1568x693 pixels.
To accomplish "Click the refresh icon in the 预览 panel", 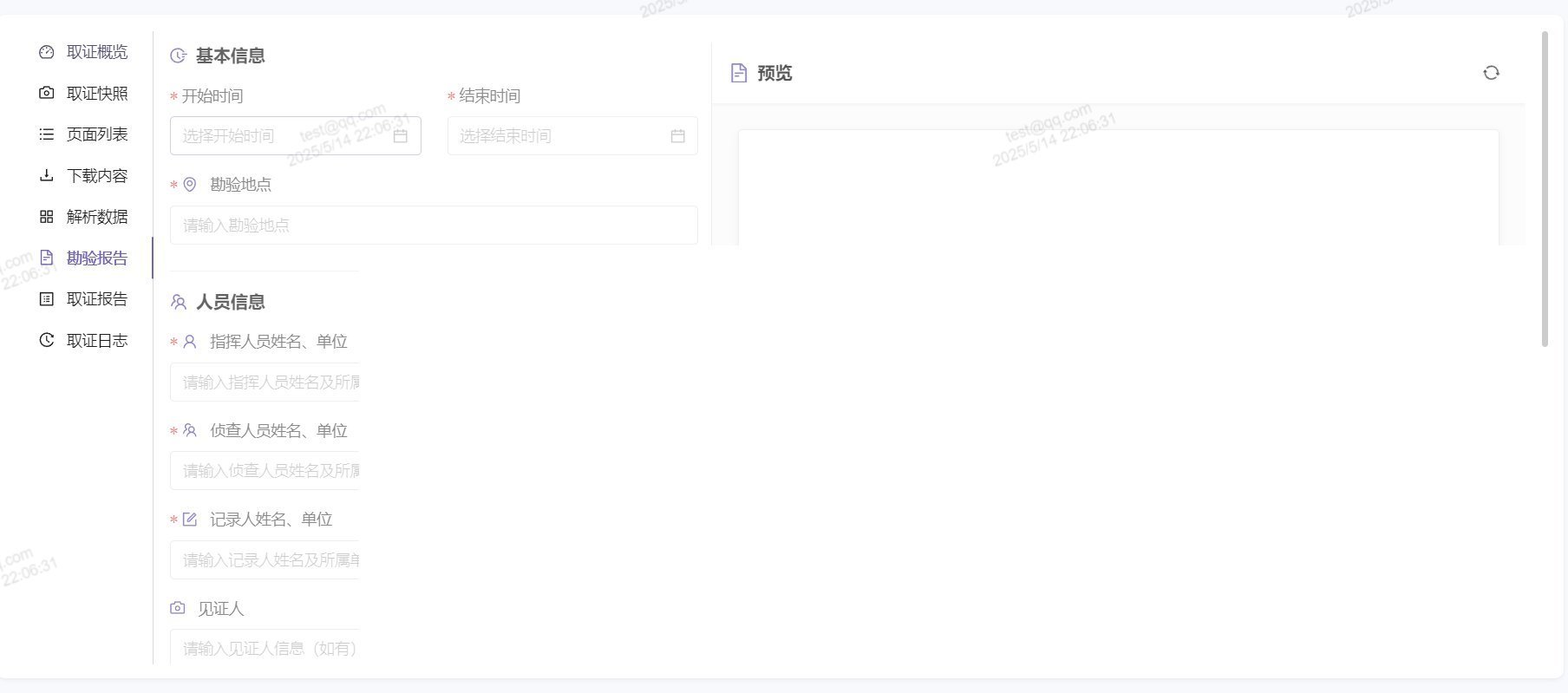I will (x=1491, y=73).
